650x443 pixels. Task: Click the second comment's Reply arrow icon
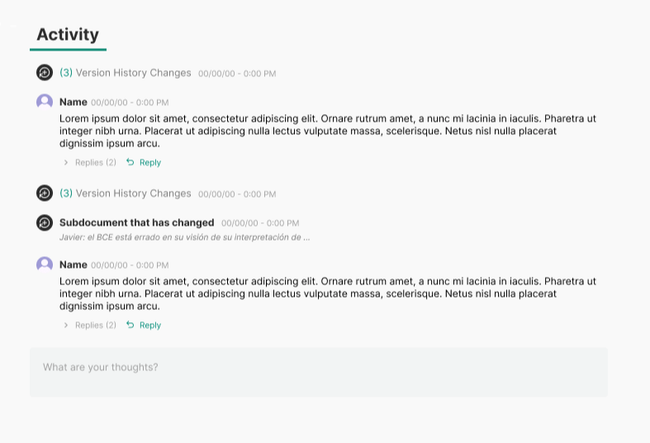130,325
